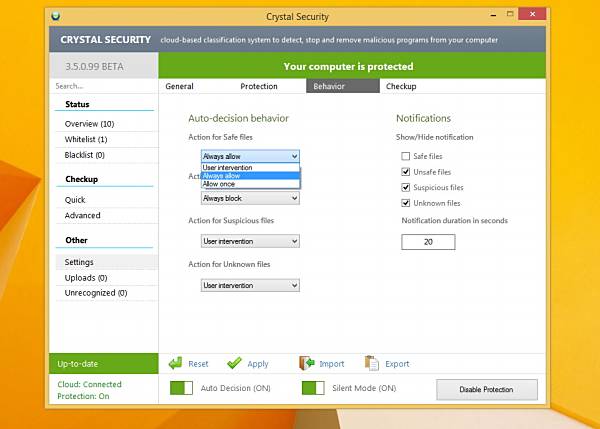Toggle the Silent Mode switch

coord(313,388)
